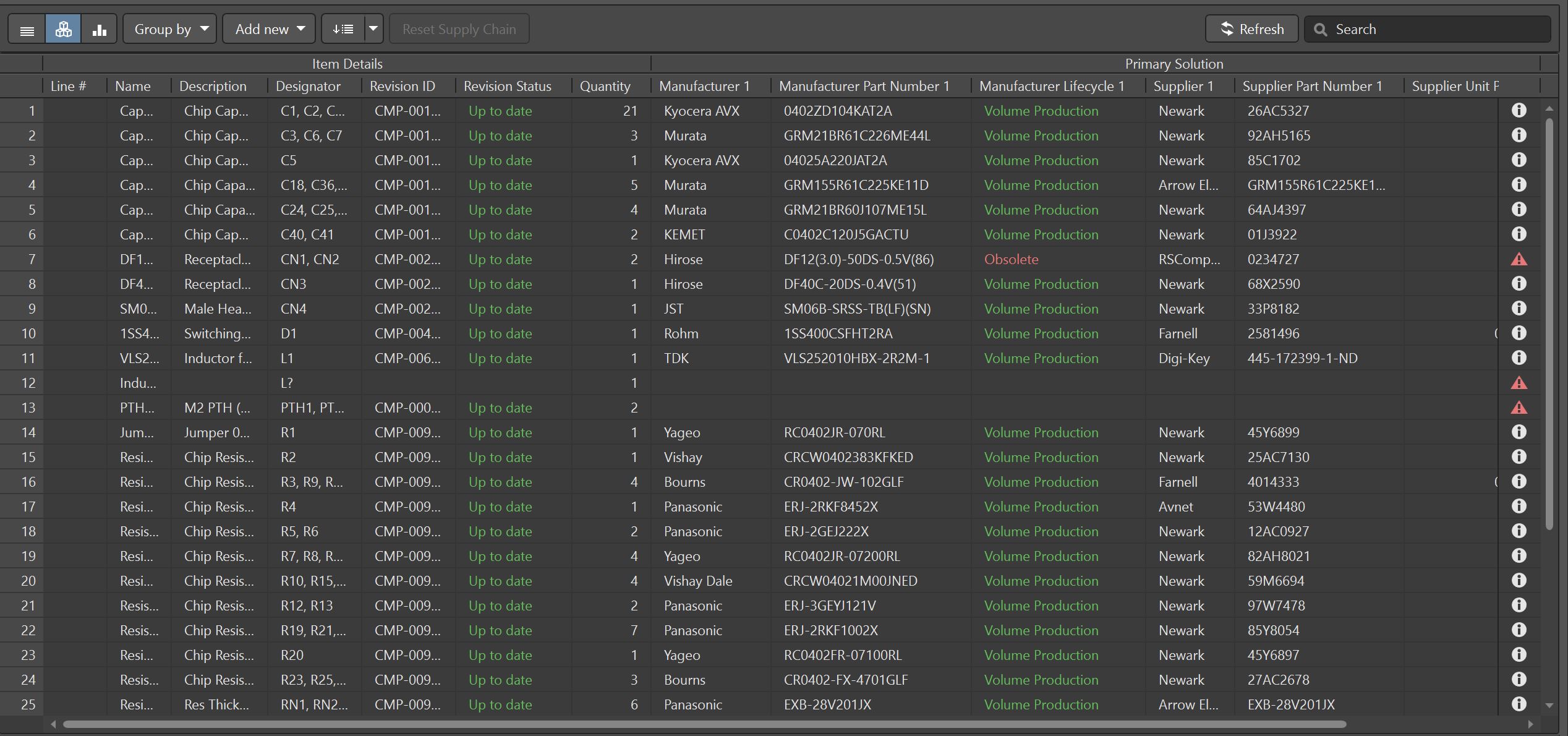The width and height of the screenshot is (1568, 736).
Task: Click the warning icon for row 12 inductor
Action: [1519, 383]
